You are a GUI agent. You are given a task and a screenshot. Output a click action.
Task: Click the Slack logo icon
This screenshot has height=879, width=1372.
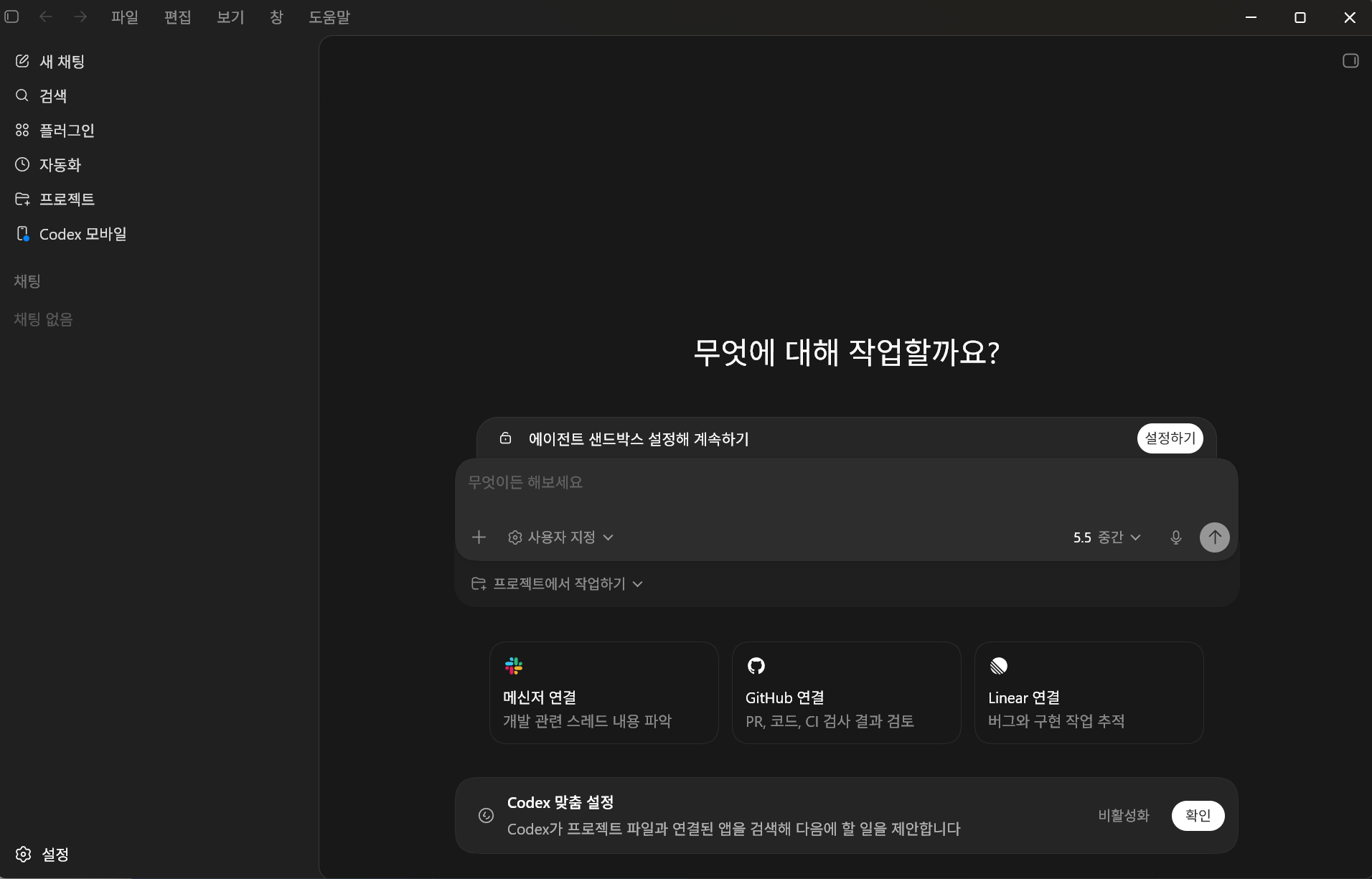pyautogui.click(x=514, y=666)
